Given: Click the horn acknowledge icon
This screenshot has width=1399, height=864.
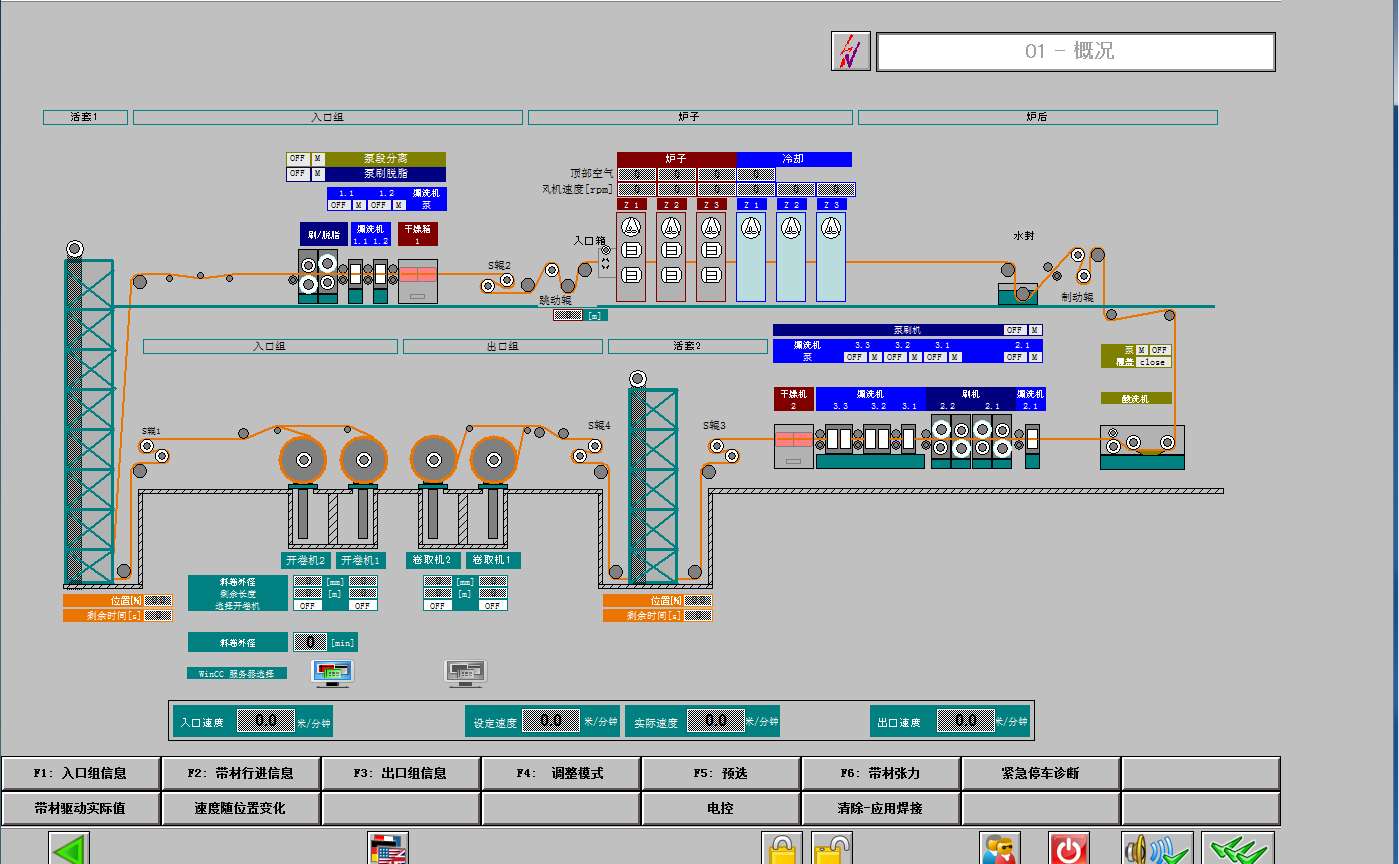Looking at the screenshot, I should (x=1156, y=850).
